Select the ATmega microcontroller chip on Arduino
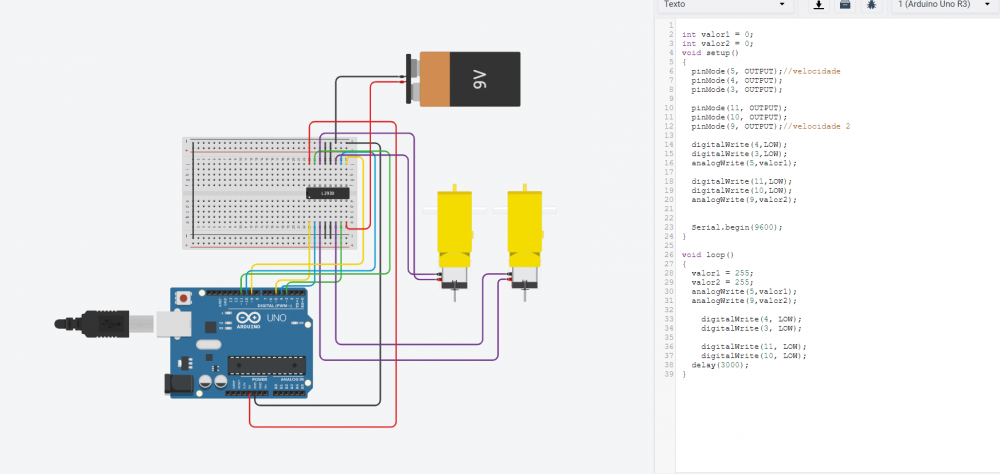Image resolution: width=1000 pixels, height=474 pixels. 267,364
